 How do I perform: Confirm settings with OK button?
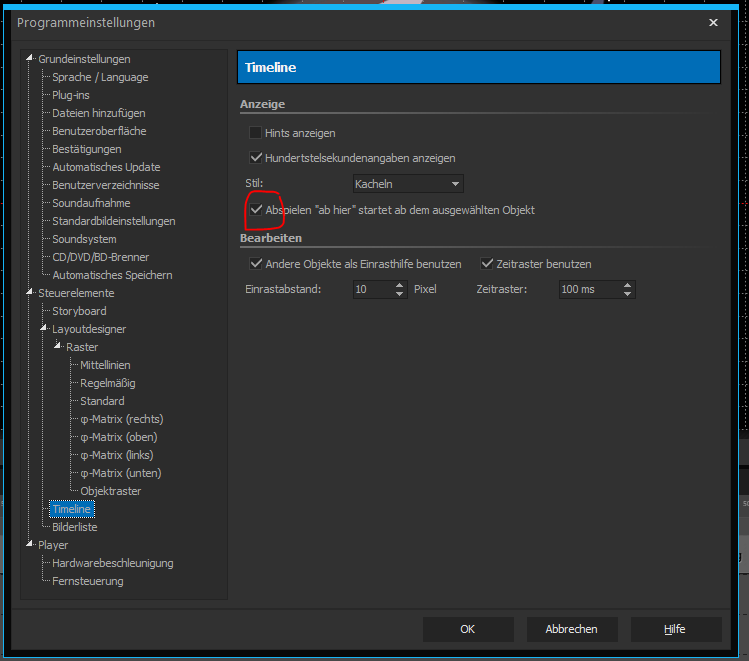(x=467, y=629)
